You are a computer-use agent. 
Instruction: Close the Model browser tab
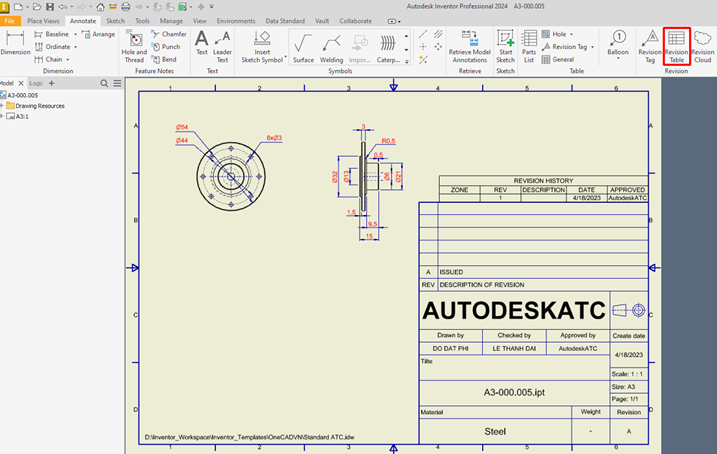pos(21,83)
